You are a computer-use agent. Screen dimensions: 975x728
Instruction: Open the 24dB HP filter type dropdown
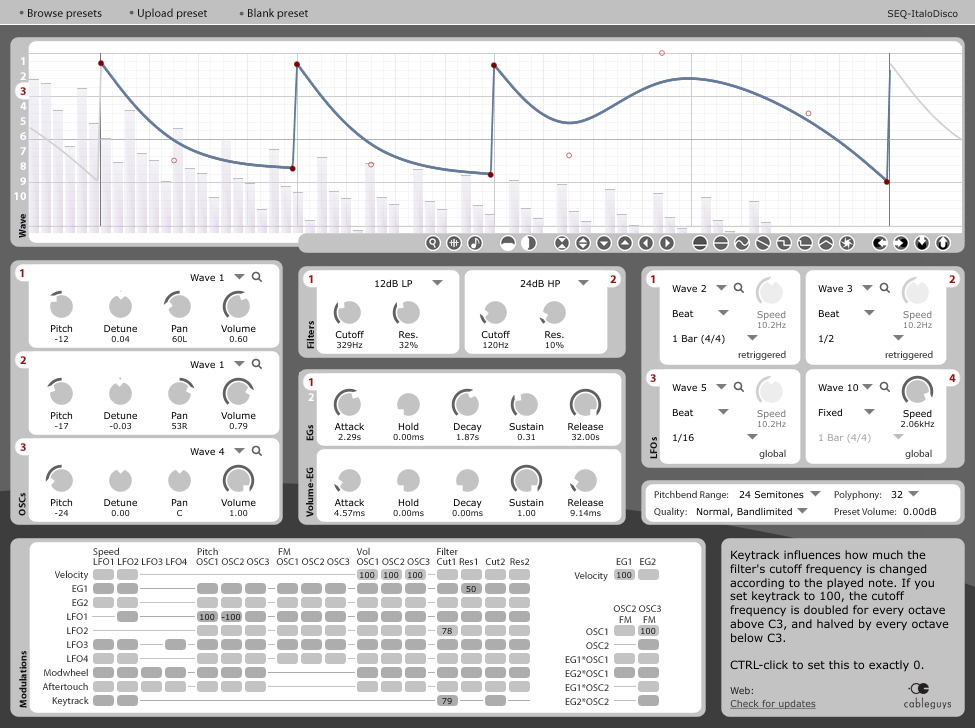coord(583,283)
